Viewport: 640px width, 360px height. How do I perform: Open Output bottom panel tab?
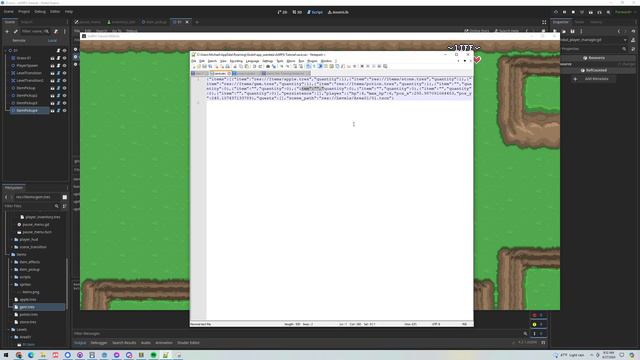click(x=80, y=343)
